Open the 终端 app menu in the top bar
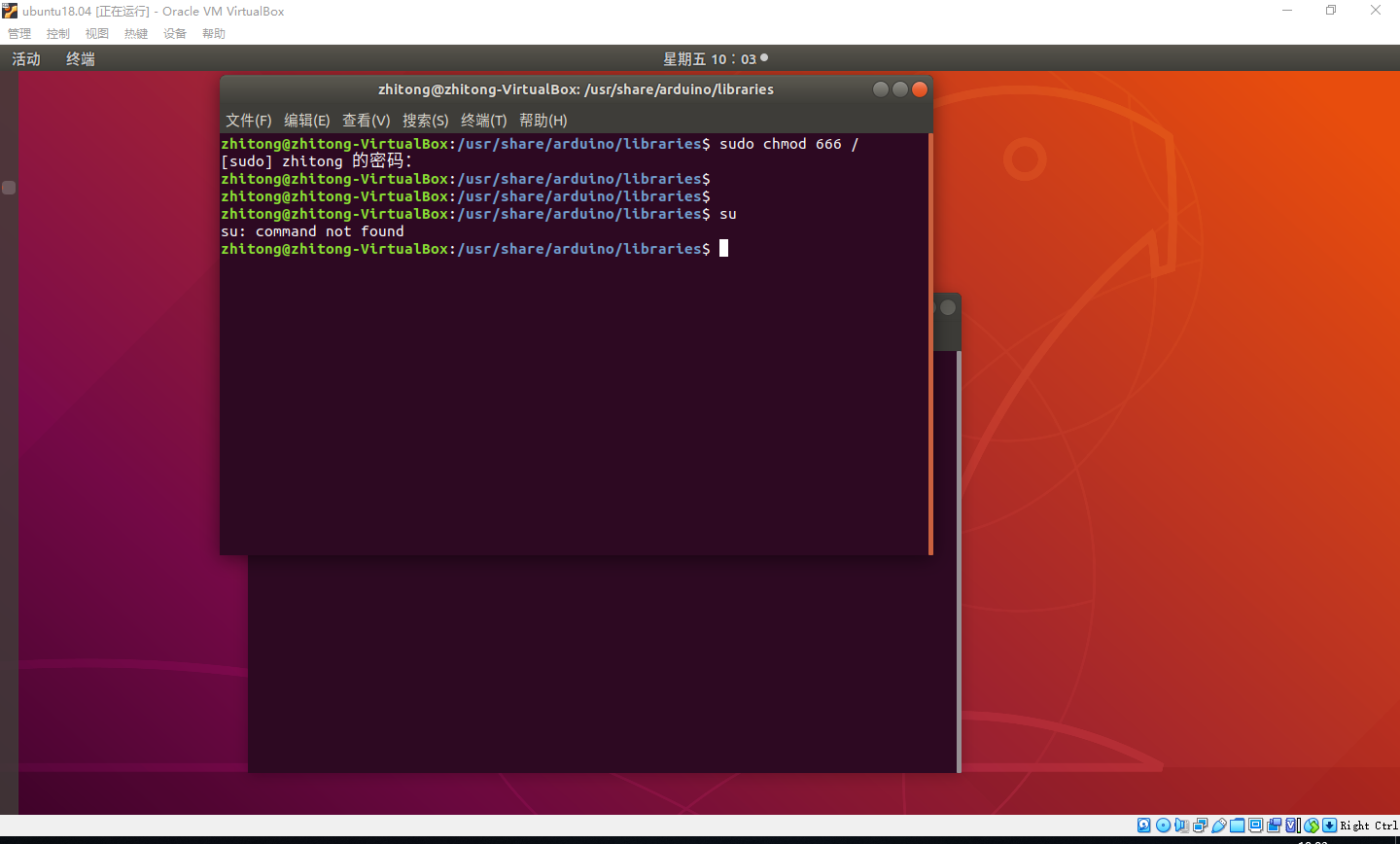1400x844 pixels. [80, 58]
